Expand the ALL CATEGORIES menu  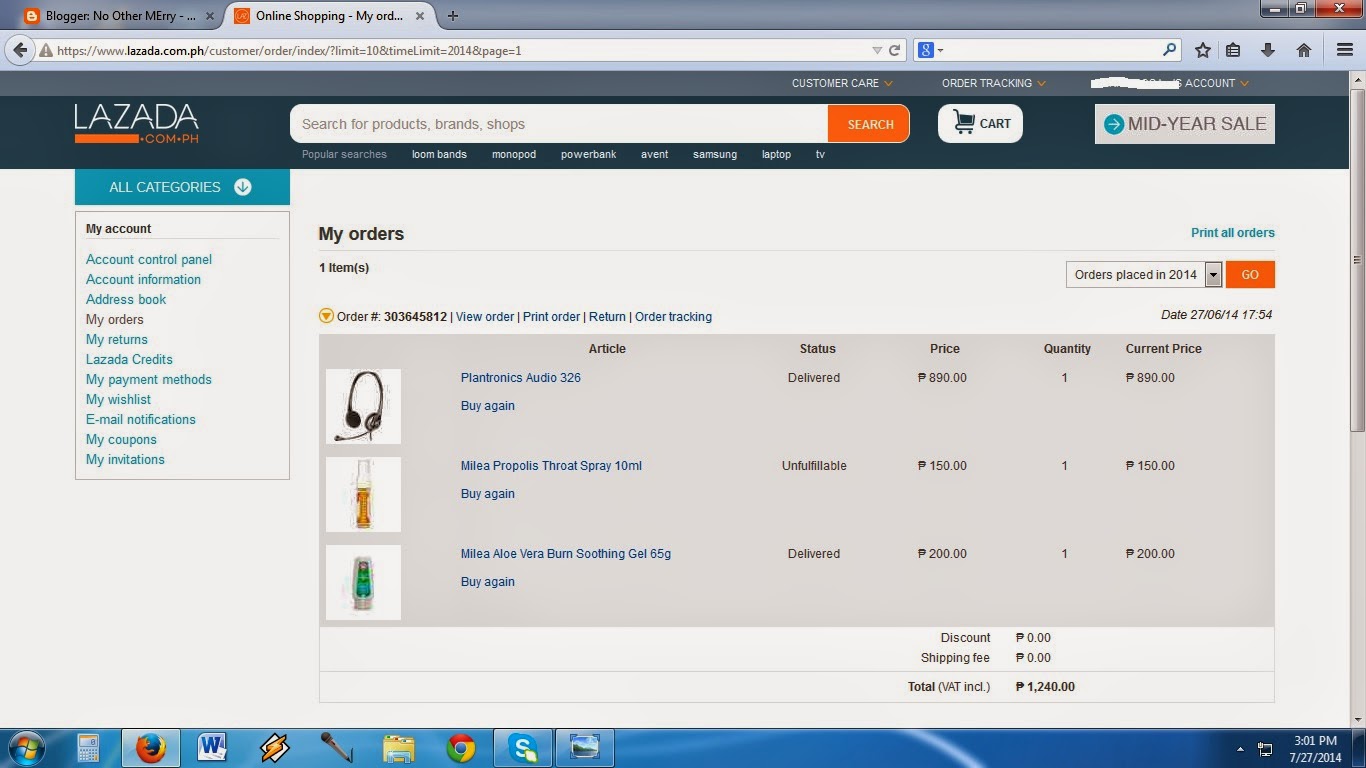tap(182, 187)
